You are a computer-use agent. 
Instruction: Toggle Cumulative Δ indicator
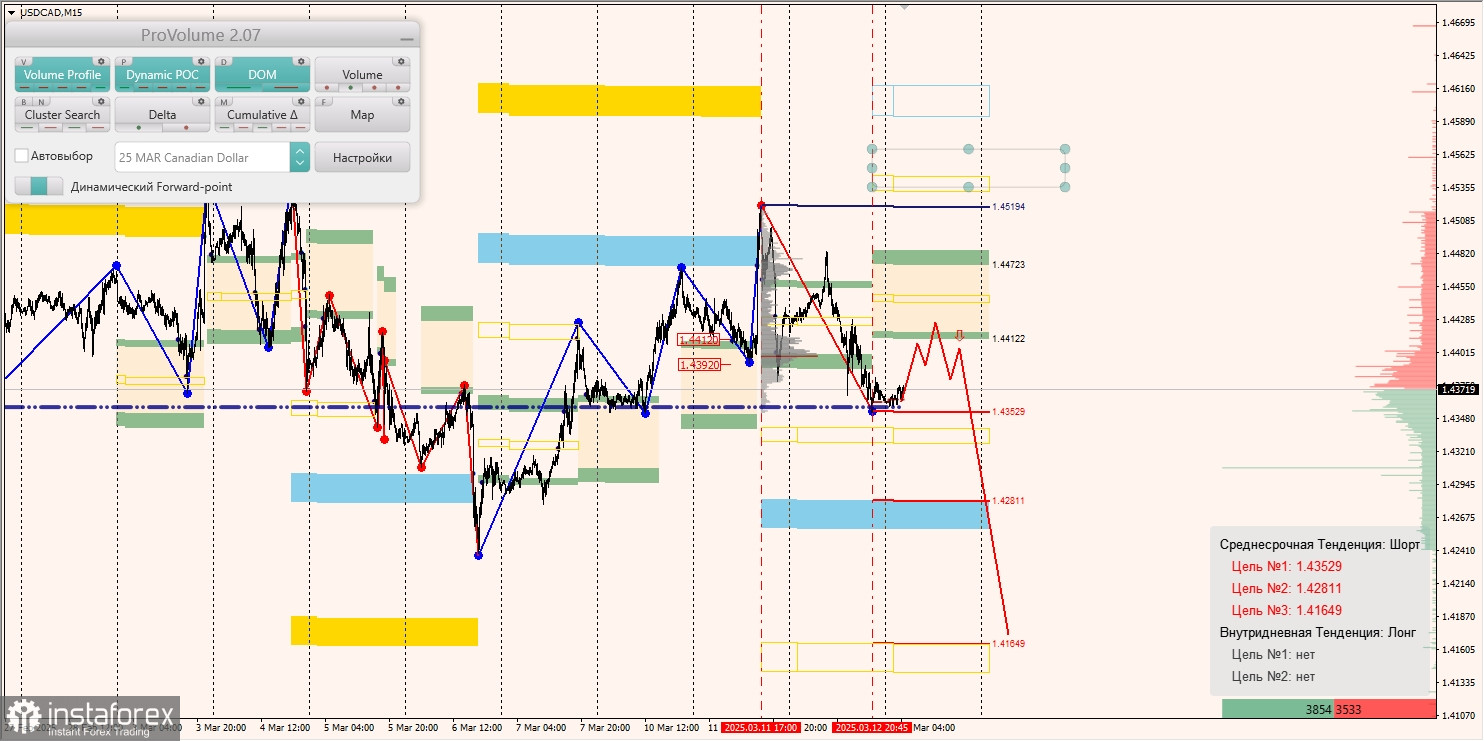(x=262, y=114)
